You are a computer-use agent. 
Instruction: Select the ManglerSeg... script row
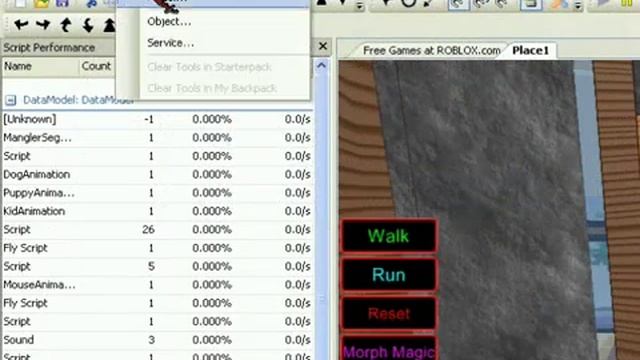coord(157,138)
